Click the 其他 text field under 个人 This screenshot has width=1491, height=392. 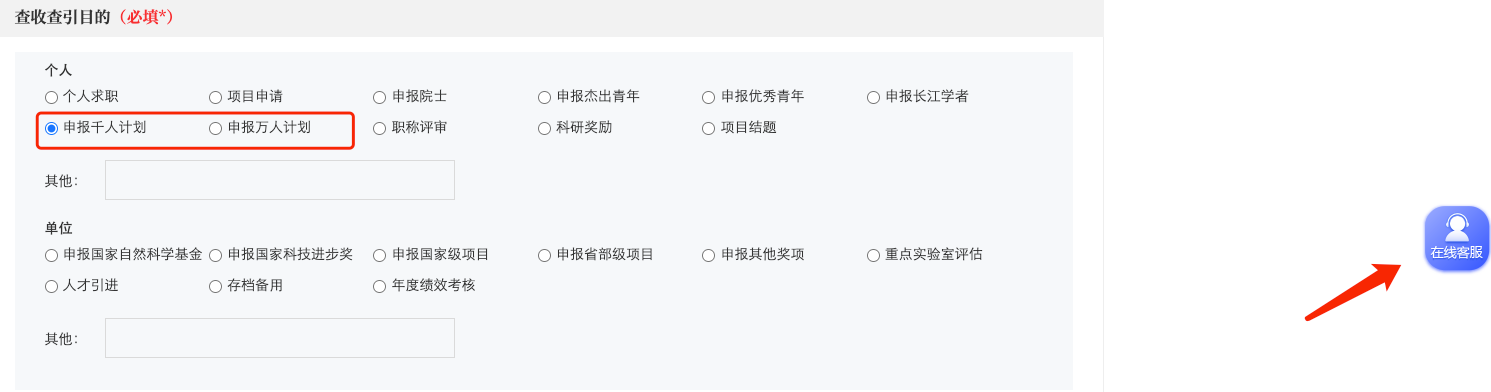pyautogui.click(x=280, y=180)
